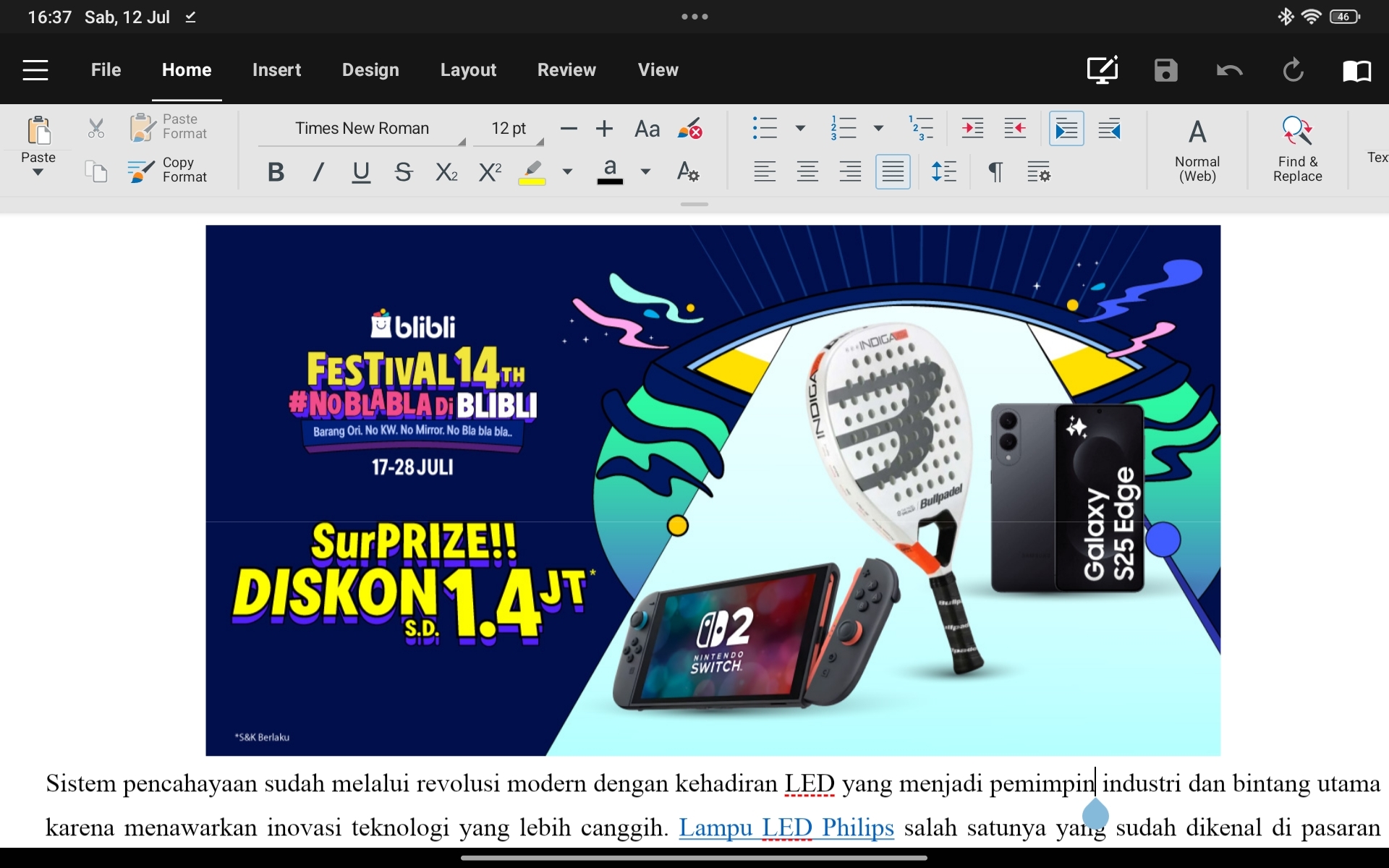Align text right
This screenshot has height=868, width=1389.
[x=850, y=172]
